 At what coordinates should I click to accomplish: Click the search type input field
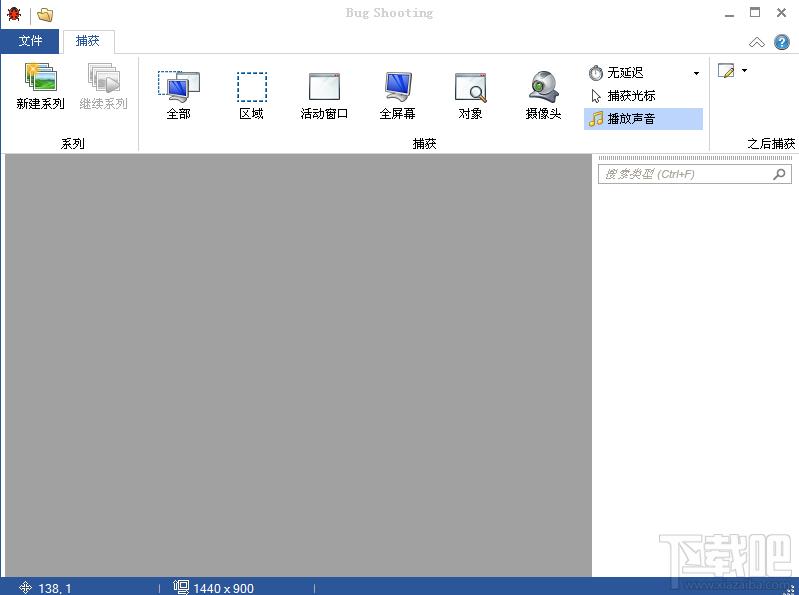point(683,174)
